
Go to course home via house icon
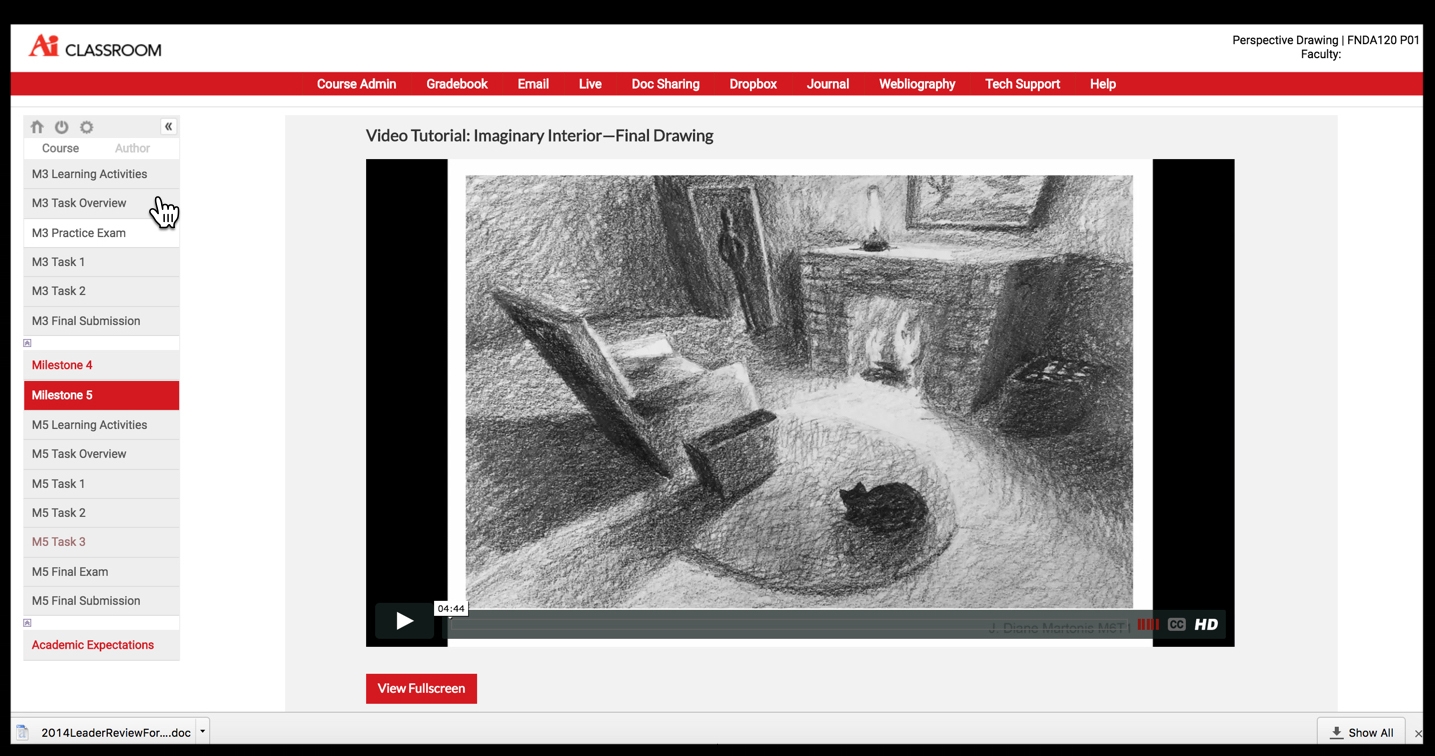tap(37, 127)
